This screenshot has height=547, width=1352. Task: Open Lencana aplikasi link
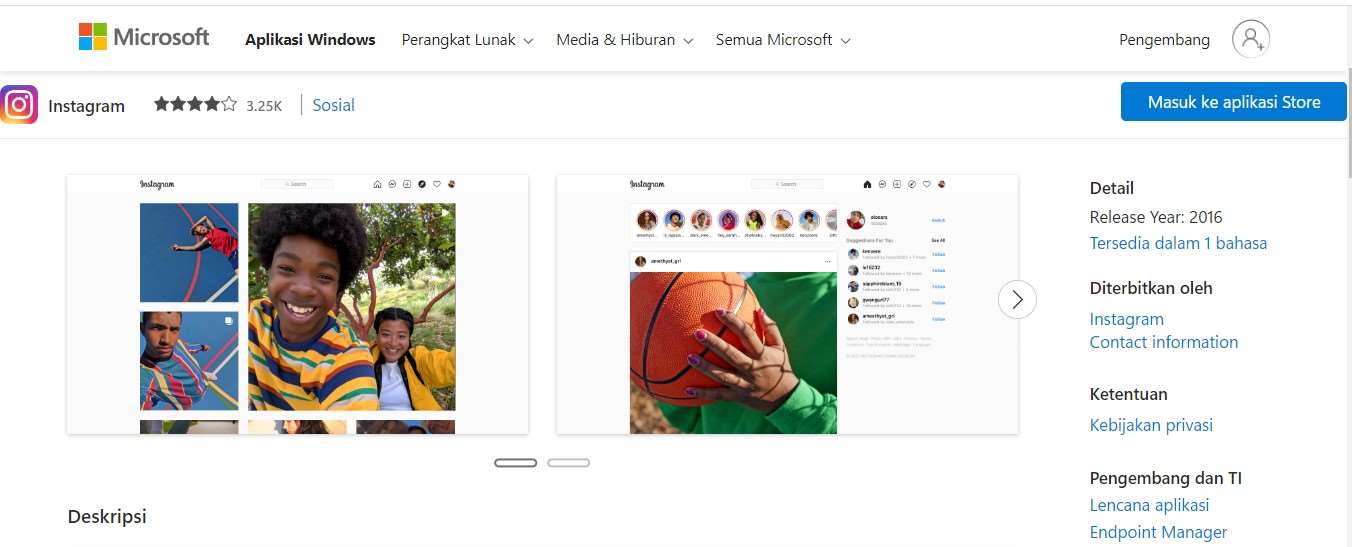[x=1149, y=505]
